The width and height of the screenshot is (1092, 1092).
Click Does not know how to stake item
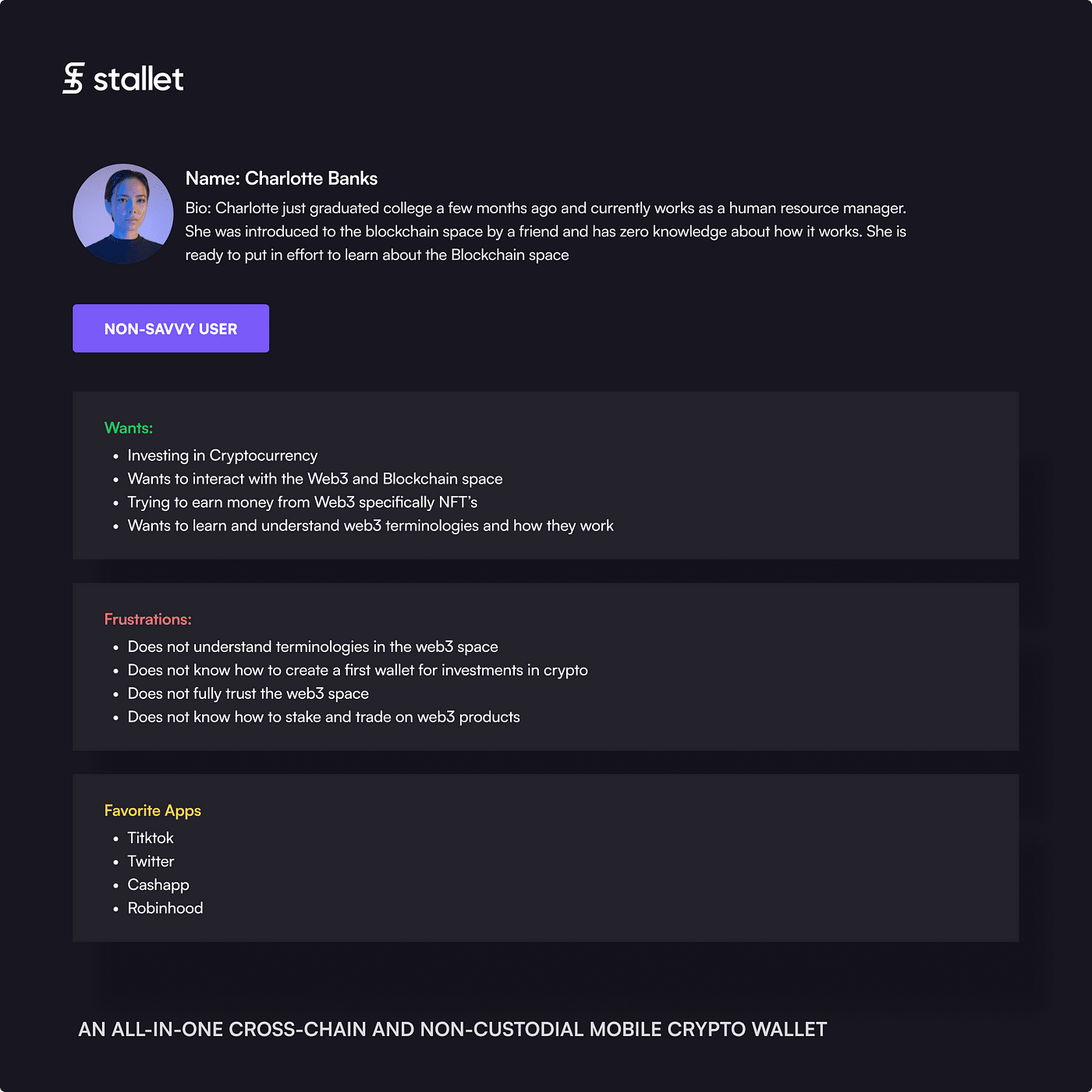point(324,717)
